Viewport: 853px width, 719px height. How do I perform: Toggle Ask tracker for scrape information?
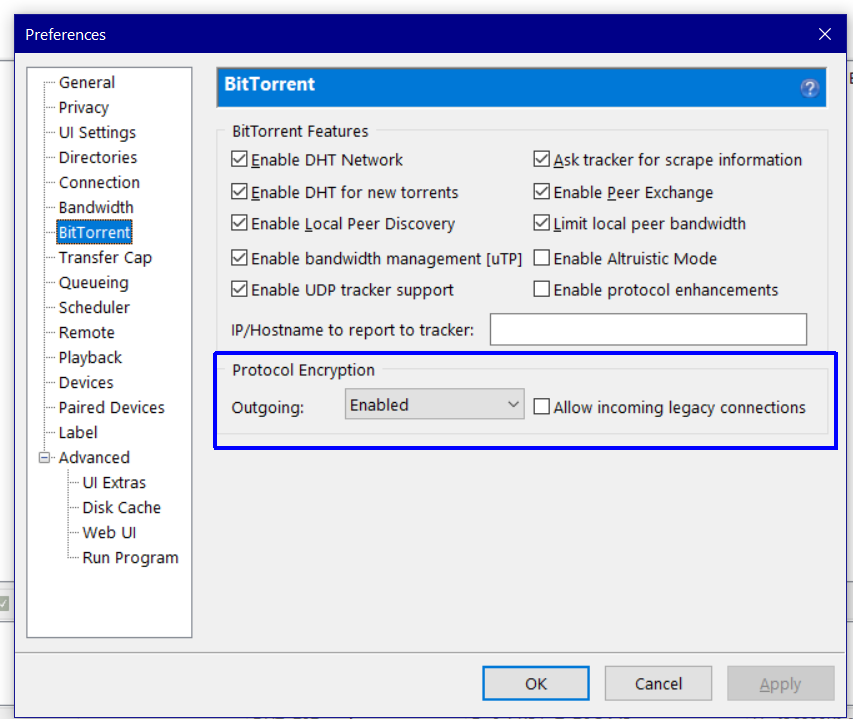pyautogui.click(x=541, y=160)
